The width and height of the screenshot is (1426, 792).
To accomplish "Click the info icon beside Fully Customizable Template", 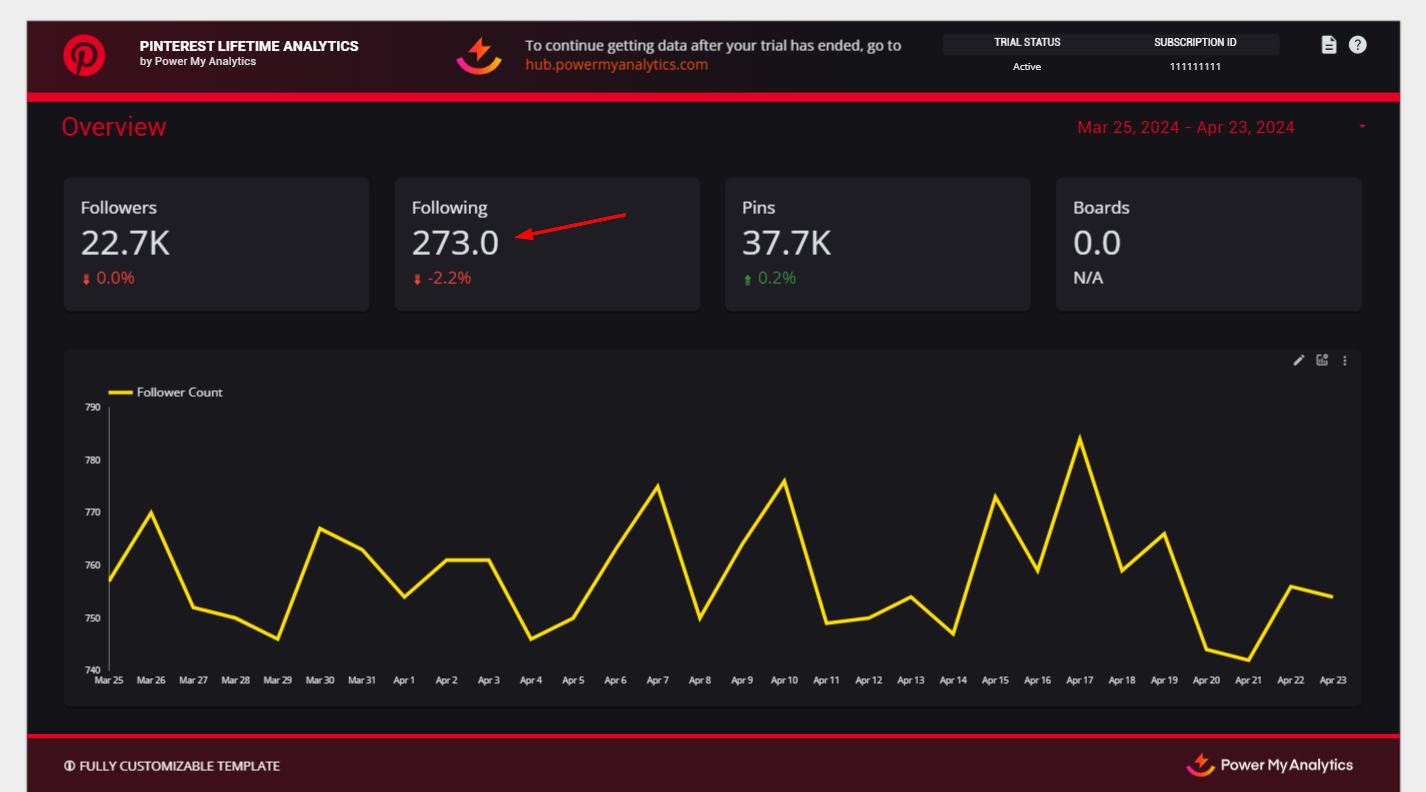I will point(69,766).
